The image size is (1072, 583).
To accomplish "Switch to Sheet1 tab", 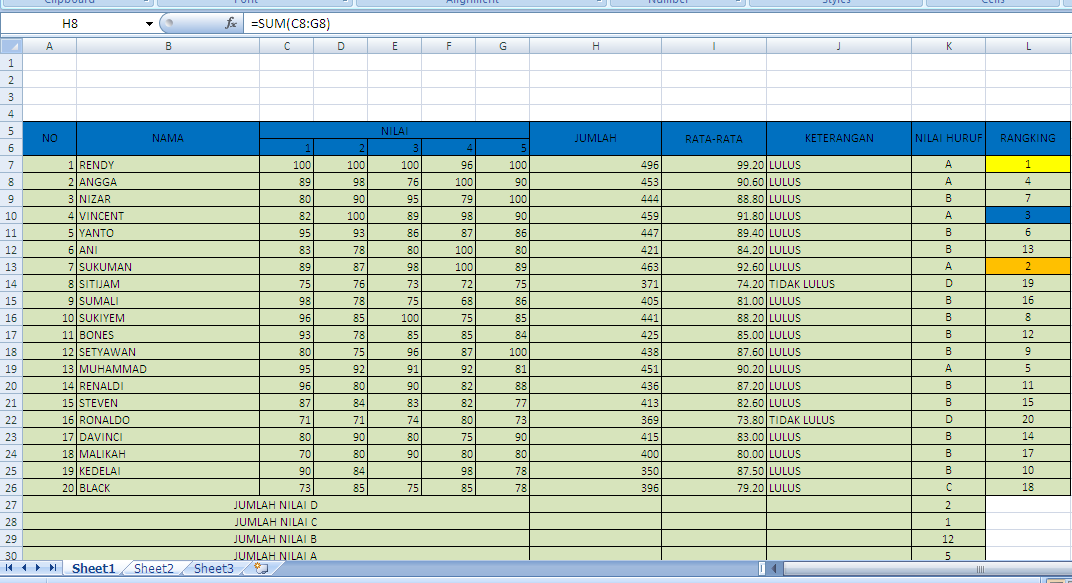I will [94, 569].
